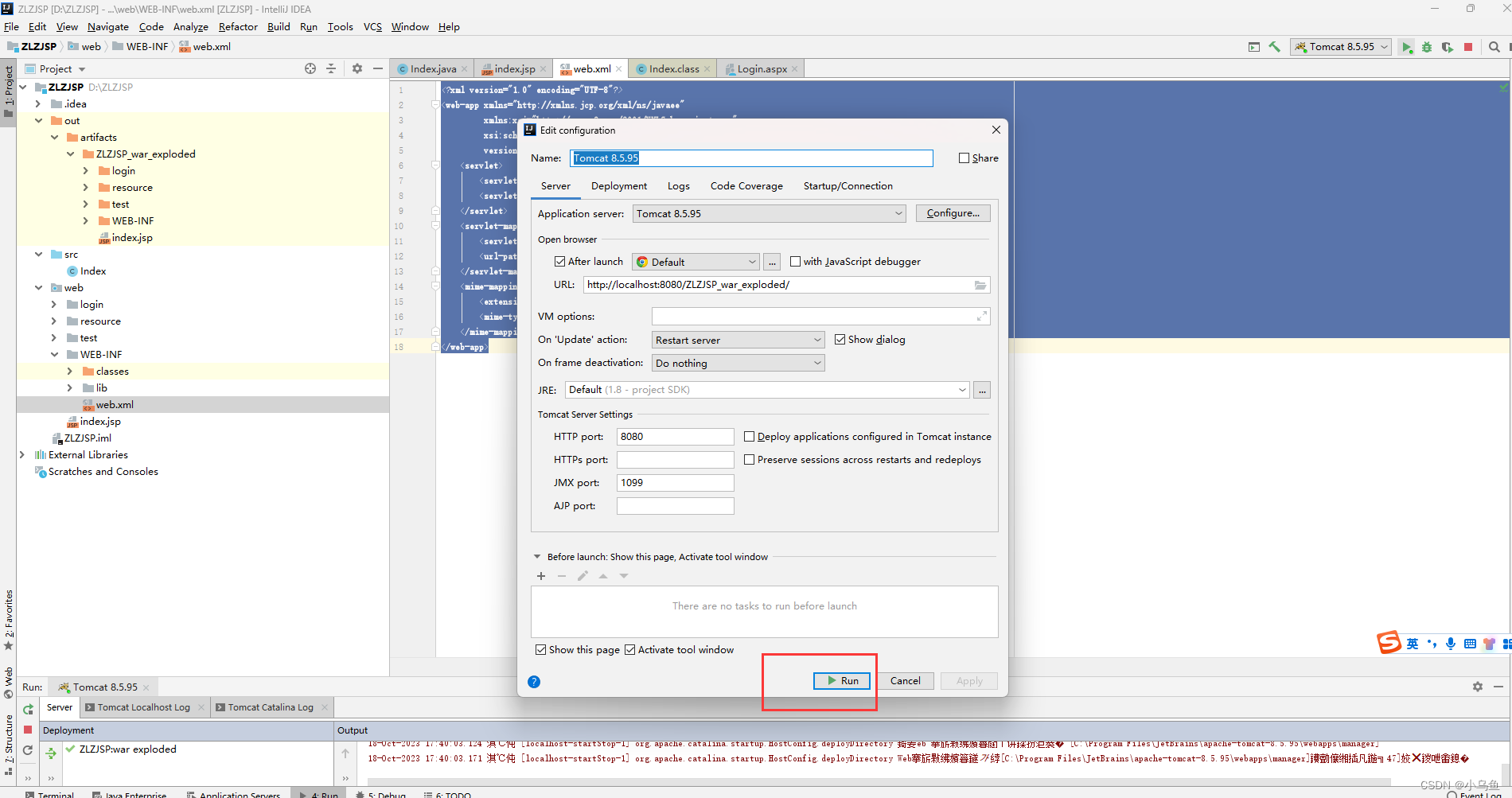Click the green Run icon in the main toolbar
The image size is (1512, 798).
1406,47
